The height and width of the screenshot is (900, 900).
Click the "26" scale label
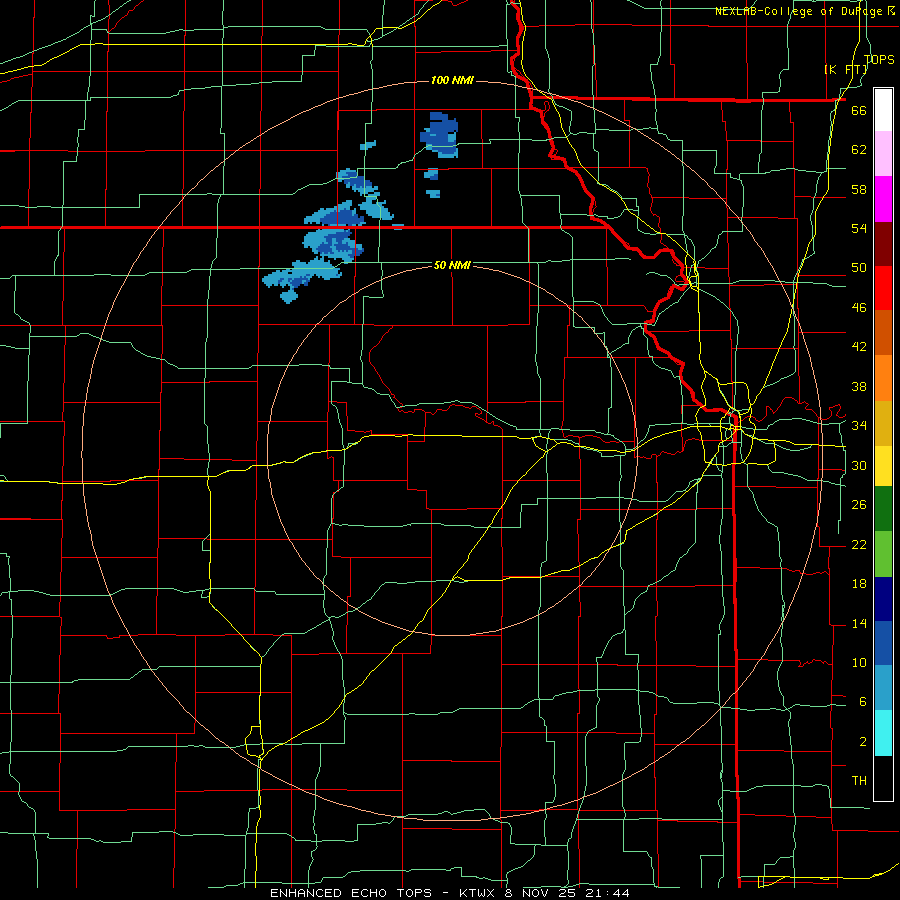point(859,505)
